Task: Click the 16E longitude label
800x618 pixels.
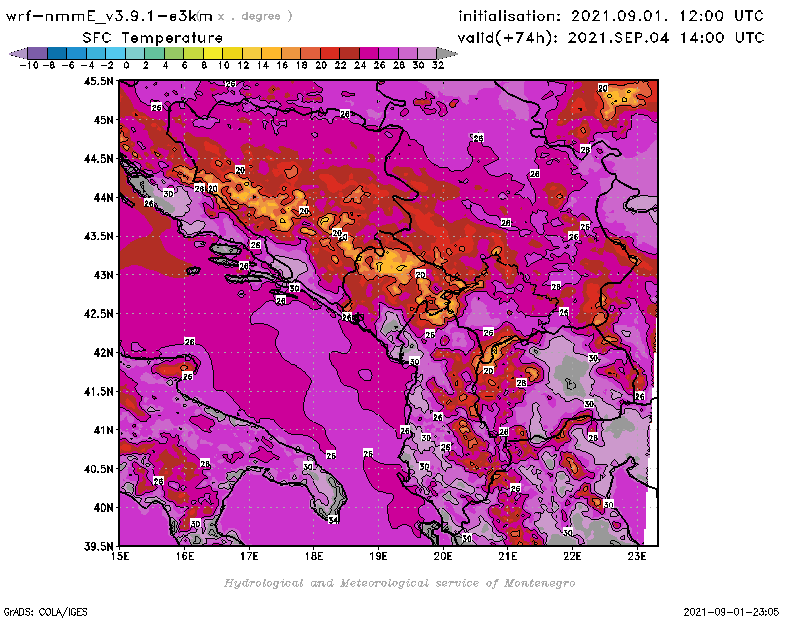Action: (x=185, y=556)
